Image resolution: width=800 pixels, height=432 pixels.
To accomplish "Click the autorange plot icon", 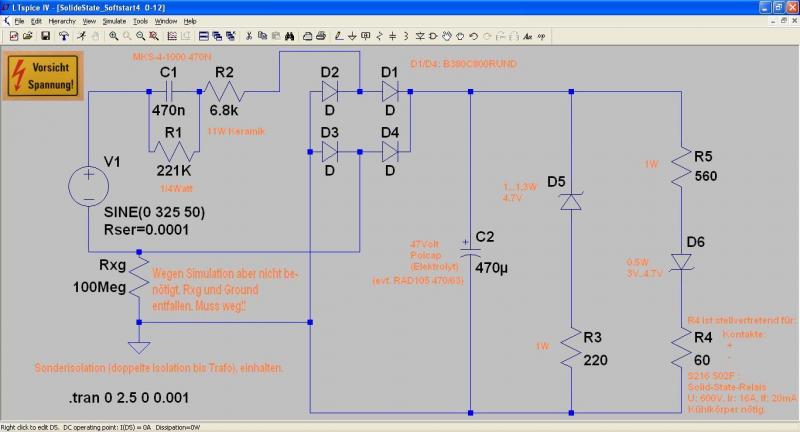I will click(x=172, y=36).
